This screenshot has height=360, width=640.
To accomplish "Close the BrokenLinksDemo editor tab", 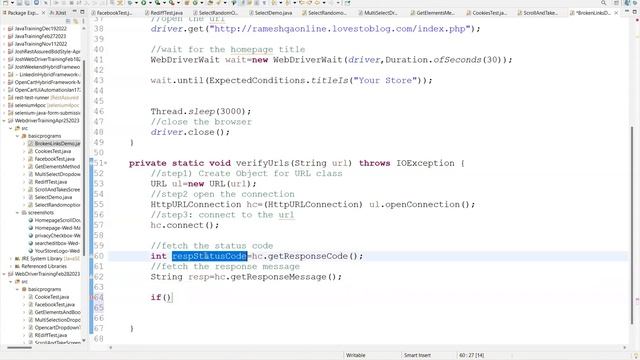I will (616, 13).
